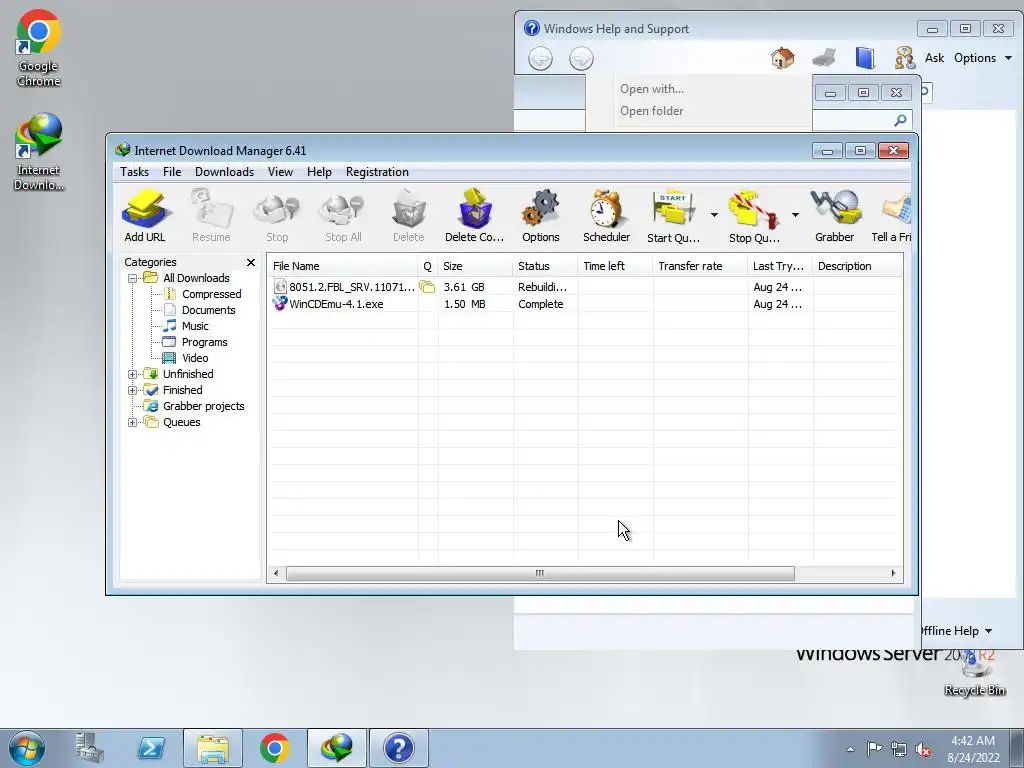1024x768 pixels.
Task: Select the Documents category
Action: [x=208, y=310]
